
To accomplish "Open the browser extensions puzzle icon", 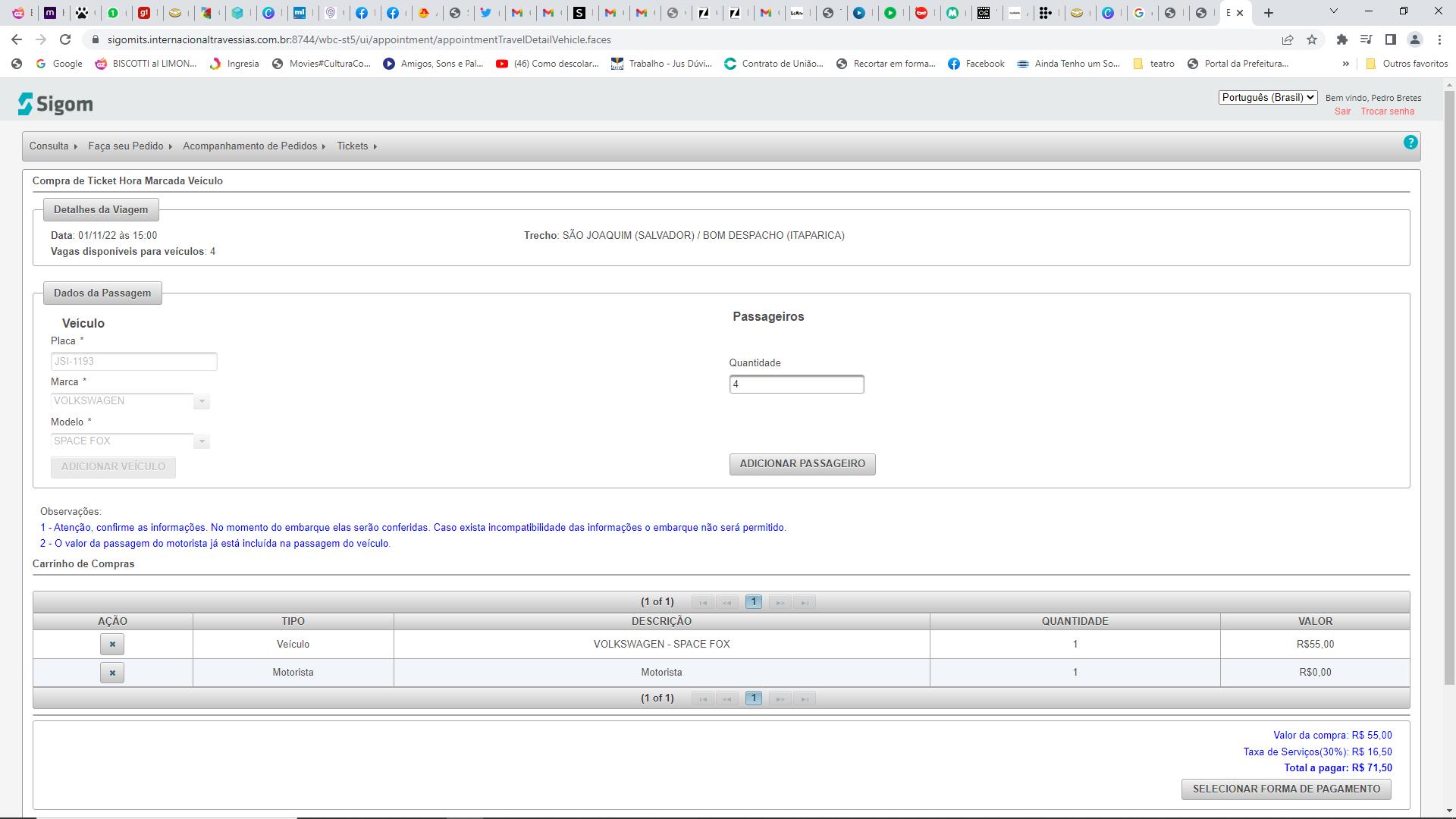I will coord(1341,39).
